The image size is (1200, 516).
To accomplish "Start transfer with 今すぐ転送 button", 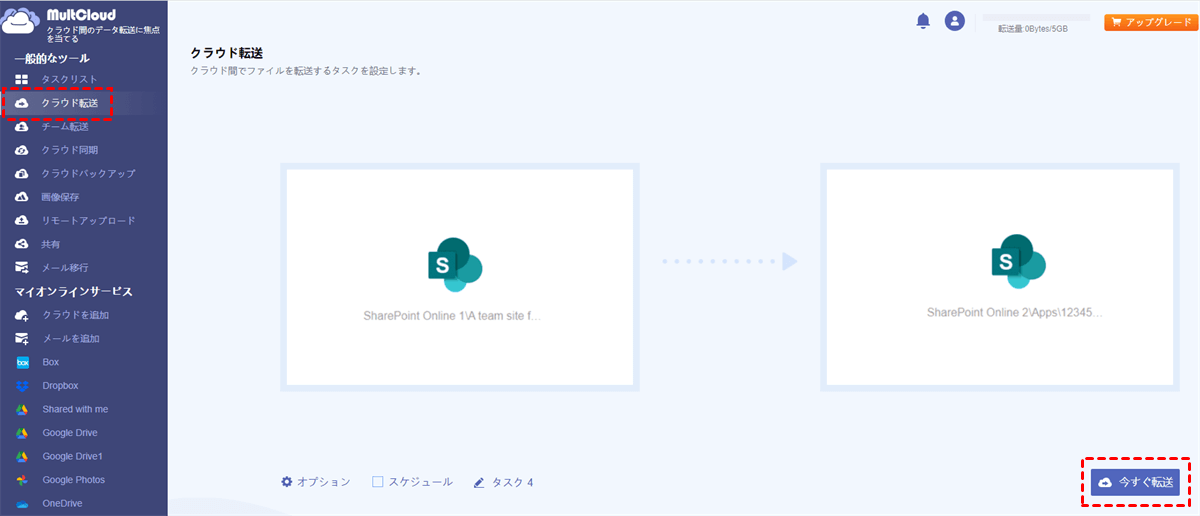I will coord(1135,482).
